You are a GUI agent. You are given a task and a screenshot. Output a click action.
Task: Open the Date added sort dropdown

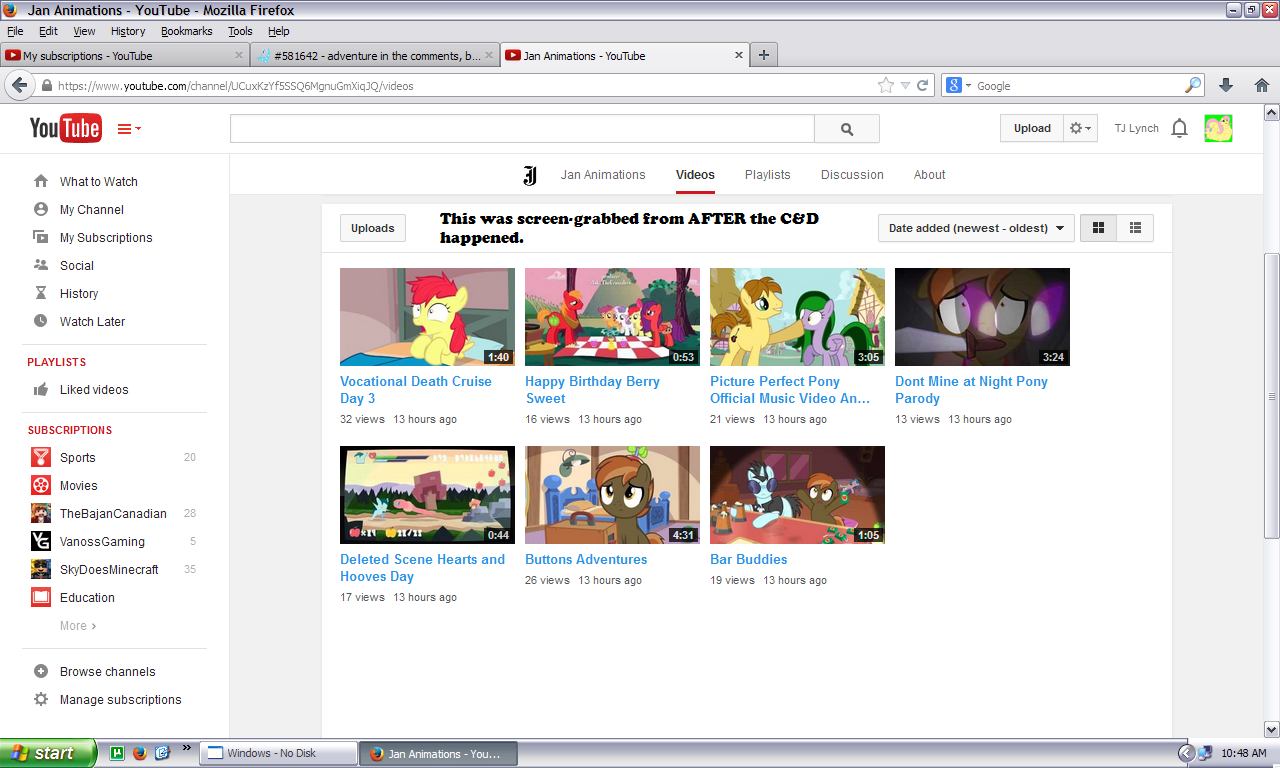(x=976, y=228)
